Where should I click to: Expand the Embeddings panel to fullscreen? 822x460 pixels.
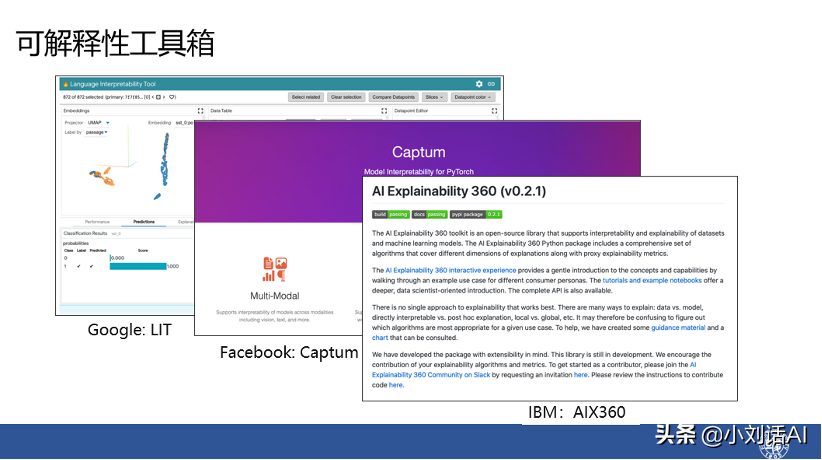200,111
